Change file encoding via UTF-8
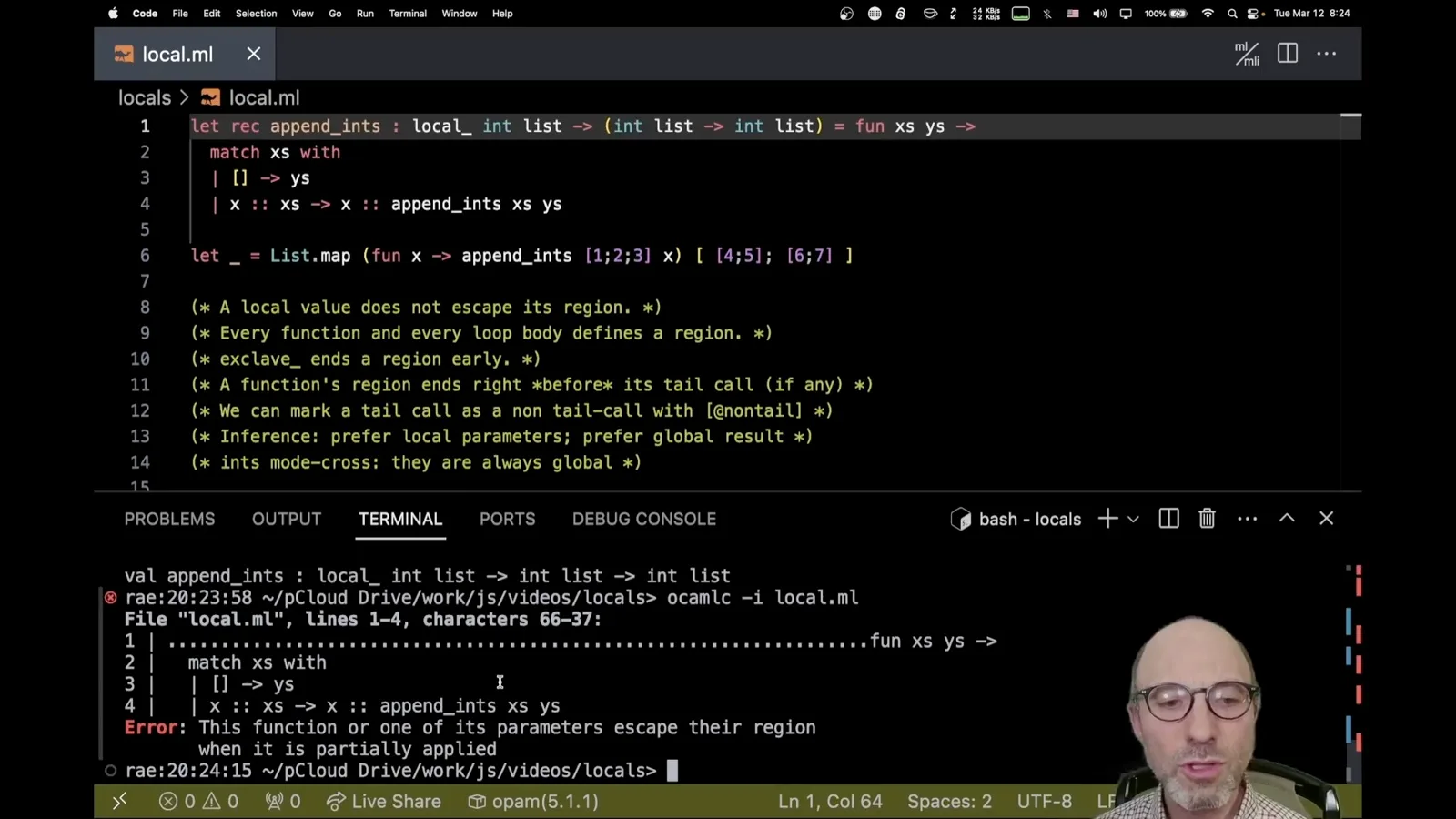The width and height of the screenshot is (1456, 819). pyautogui.click(x=1044, y=801)
